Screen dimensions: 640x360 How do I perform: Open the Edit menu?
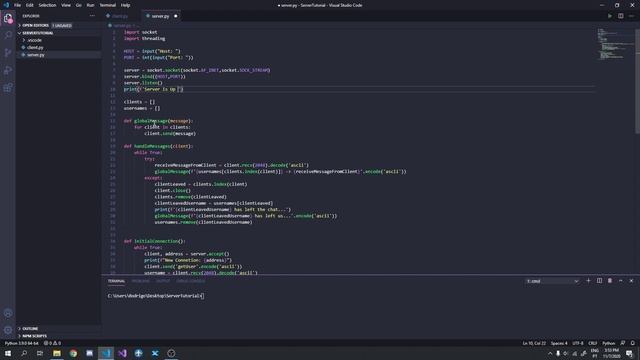pos(30,5)
